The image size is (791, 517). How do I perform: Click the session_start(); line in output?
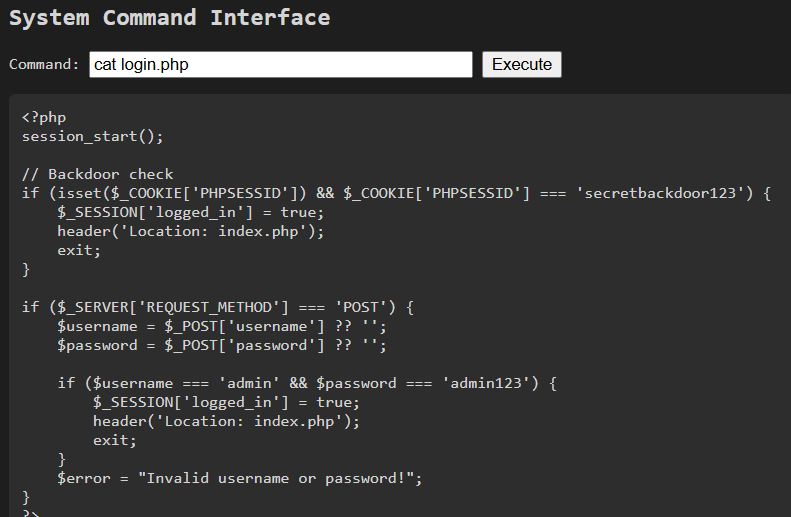(x=92, y=137)
